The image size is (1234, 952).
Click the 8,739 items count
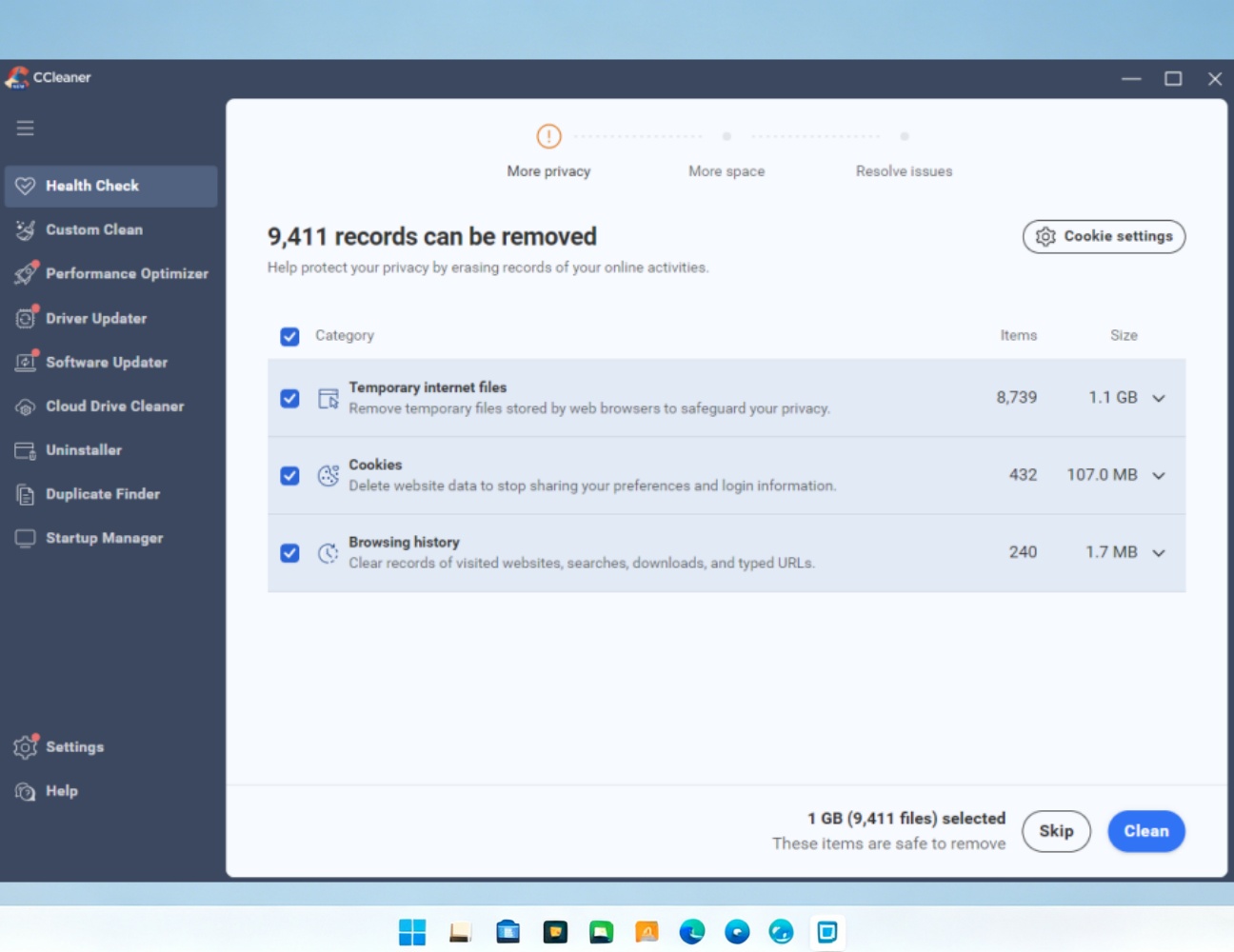[1016, 397]
